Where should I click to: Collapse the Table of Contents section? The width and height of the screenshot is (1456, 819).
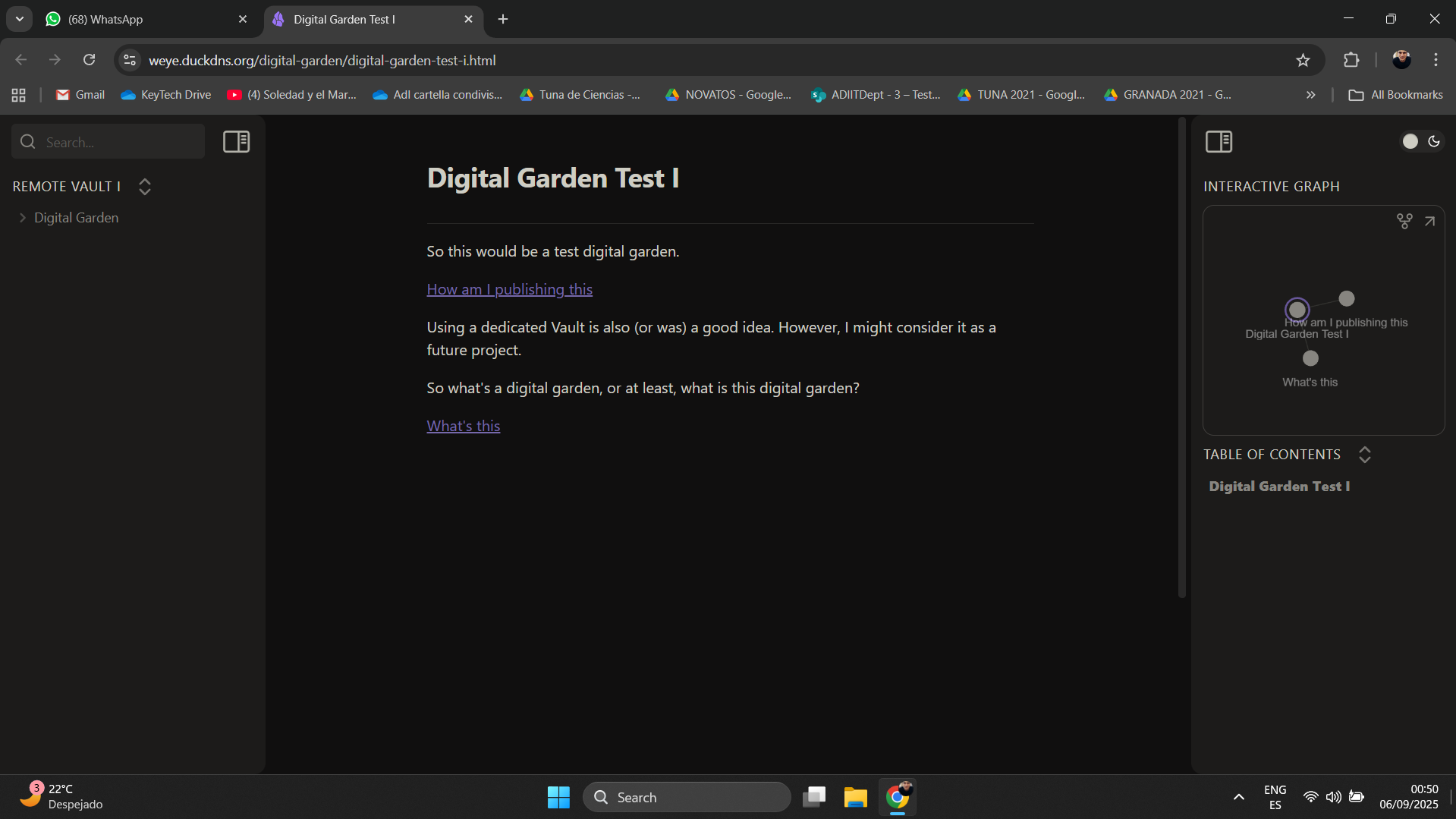[x=1365, y=454]
